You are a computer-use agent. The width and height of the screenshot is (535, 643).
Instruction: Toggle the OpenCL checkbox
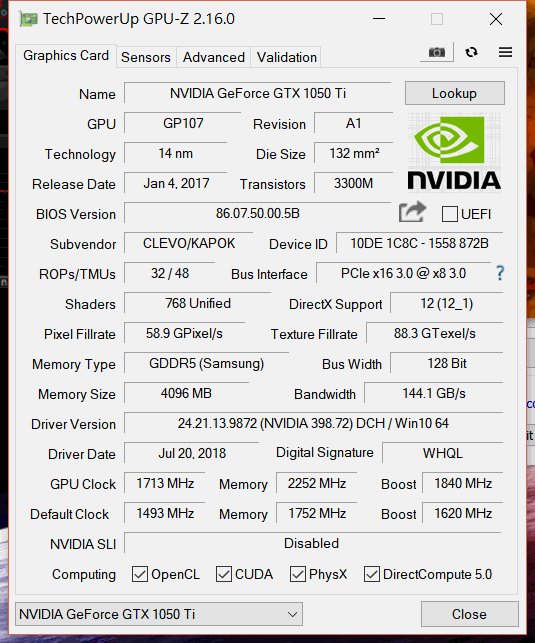click(x=140, y=574)
